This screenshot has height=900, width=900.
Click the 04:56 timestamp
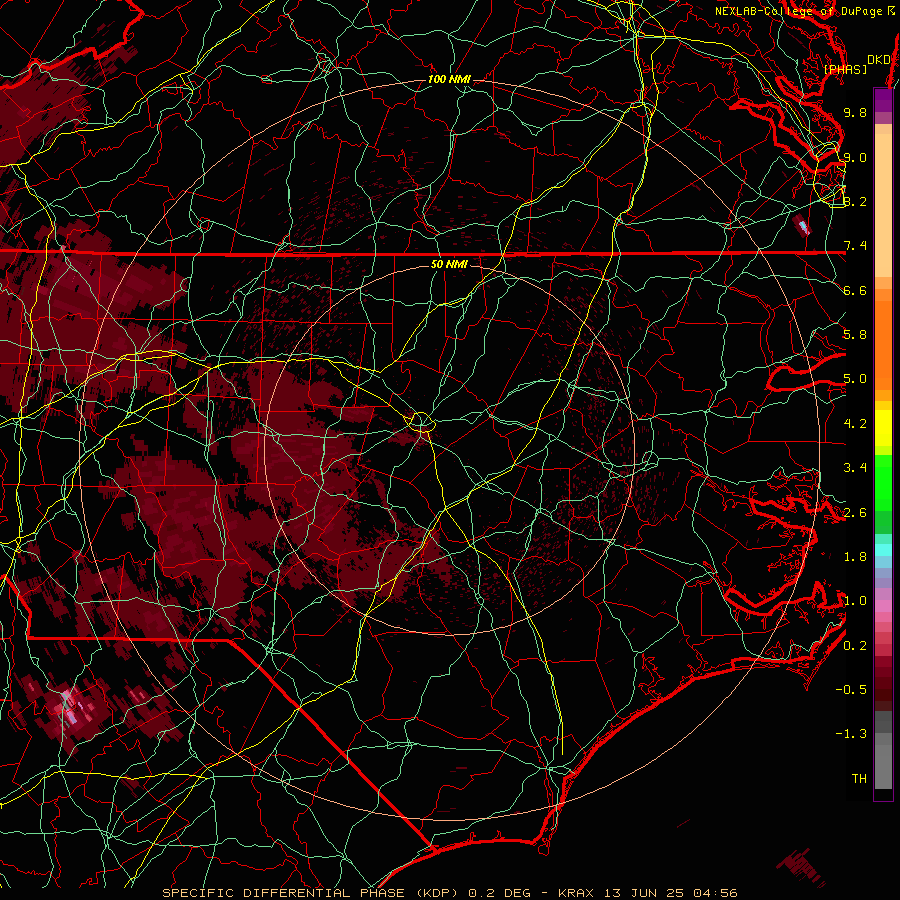715,893
